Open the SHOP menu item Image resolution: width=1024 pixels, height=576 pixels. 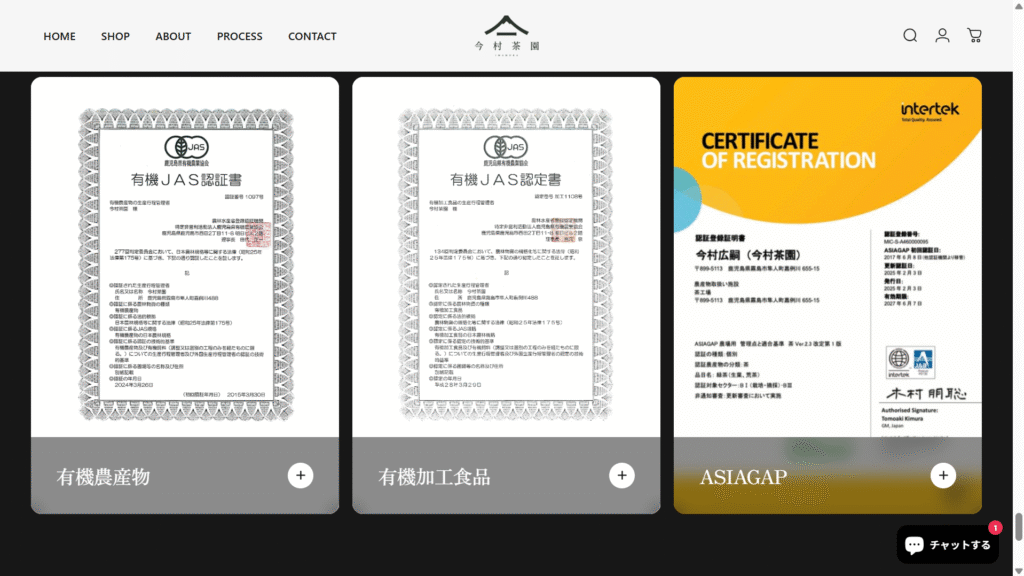pyautogui.click(x=115, y=37)
